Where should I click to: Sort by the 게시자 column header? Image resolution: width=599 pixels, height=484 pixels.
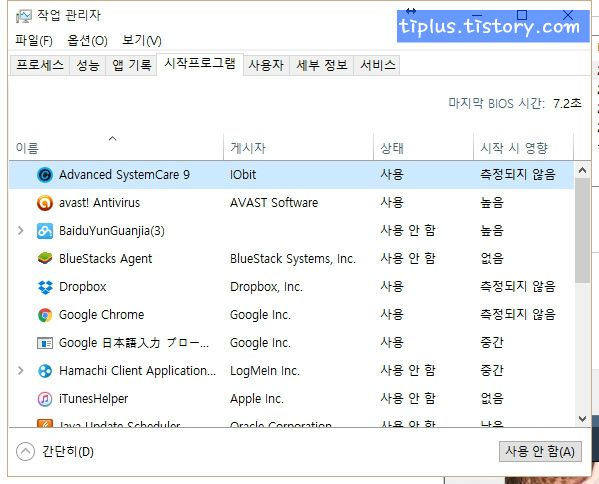pos(298,148)
